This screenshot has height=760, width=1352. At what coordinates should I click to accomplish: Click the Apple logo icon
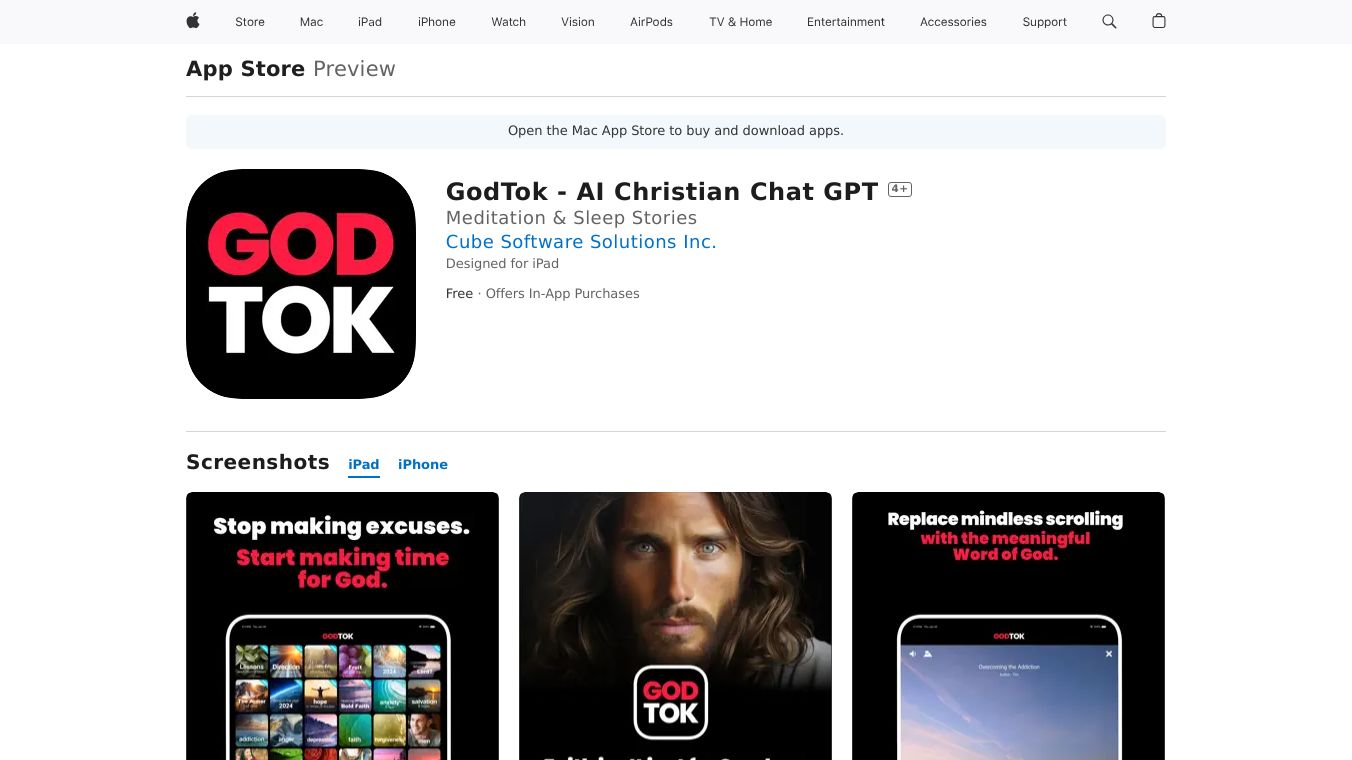point(193,21)
